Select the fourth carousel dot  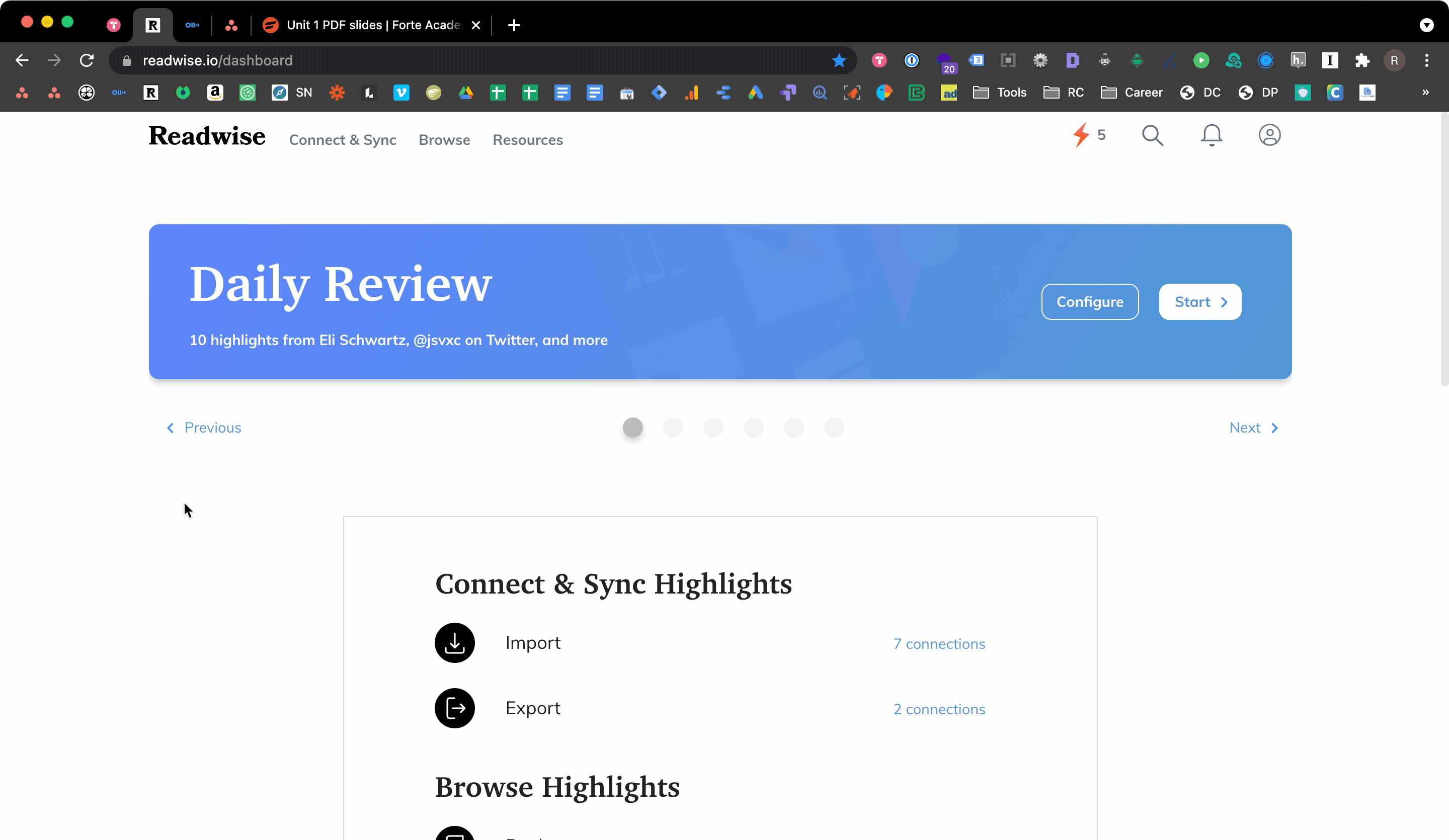[x=753, y=427]
